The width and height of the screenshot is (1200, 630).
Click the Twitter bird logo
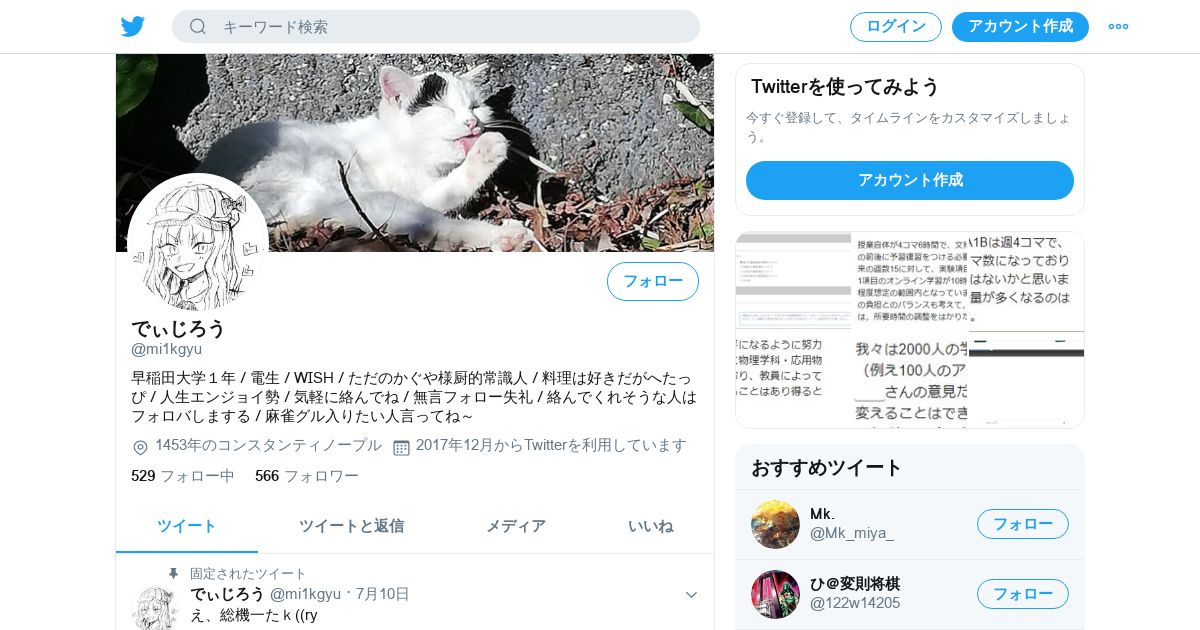coord(133,27)
